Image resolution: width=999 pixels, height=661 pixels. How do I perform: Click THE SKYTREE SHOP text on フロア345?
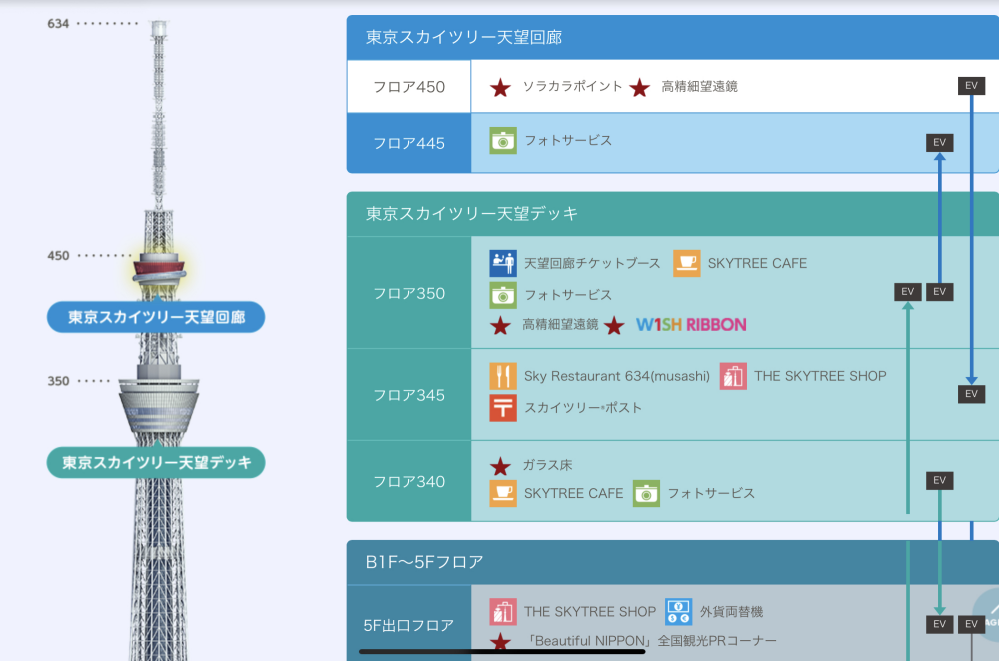pos(821,376)
